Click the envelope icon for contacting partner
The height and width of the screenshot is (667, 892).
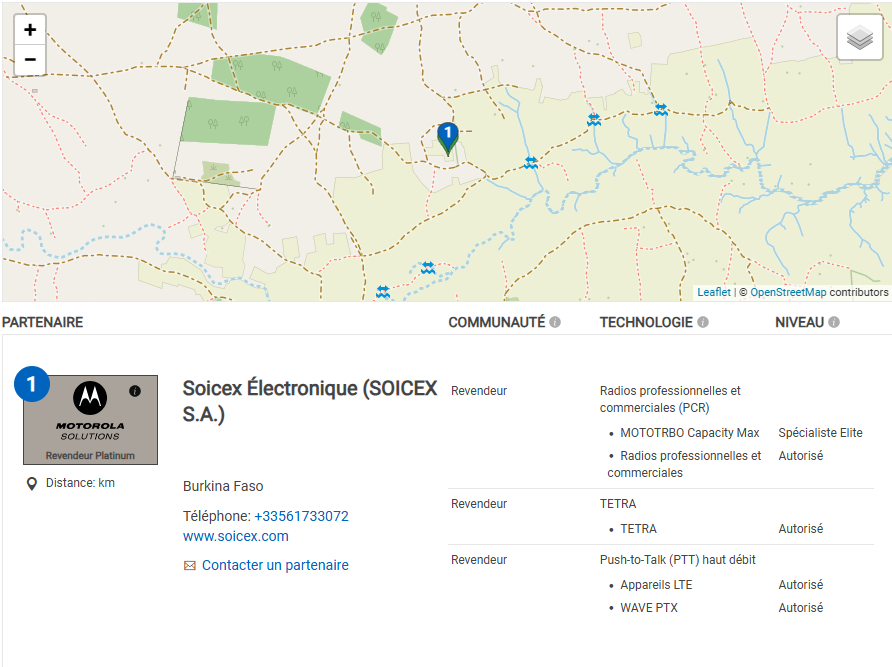coord(190,566)
